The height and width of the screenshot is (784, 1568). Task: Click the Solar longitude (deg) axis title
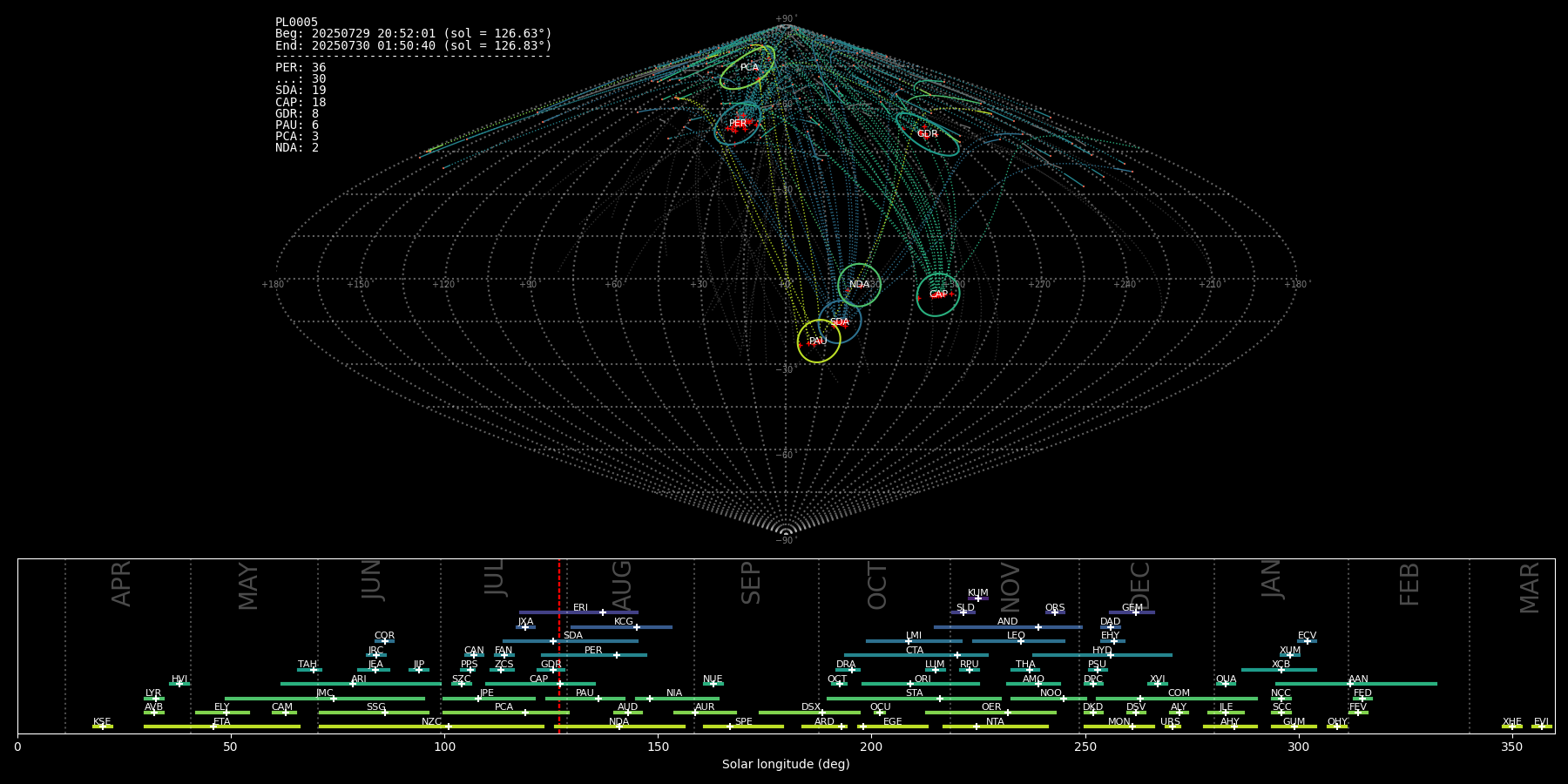click(786, 764)
